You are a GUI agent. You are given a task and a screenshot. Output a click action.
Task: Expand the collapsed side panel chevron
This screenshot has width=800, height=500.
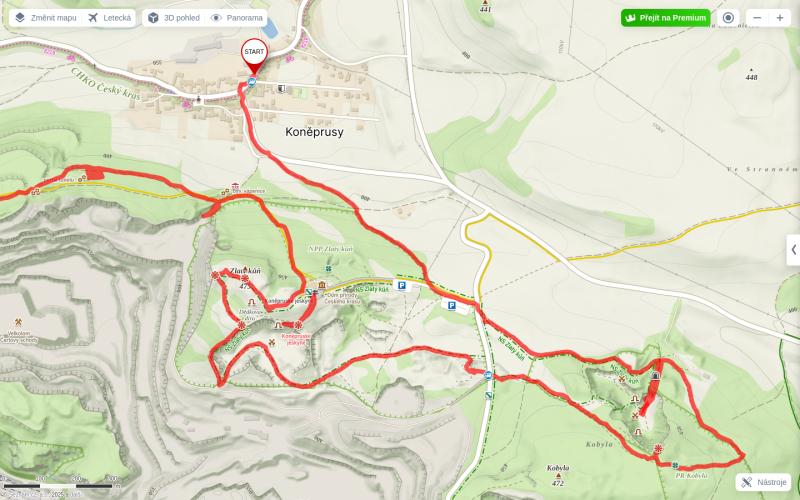(793, 250)
